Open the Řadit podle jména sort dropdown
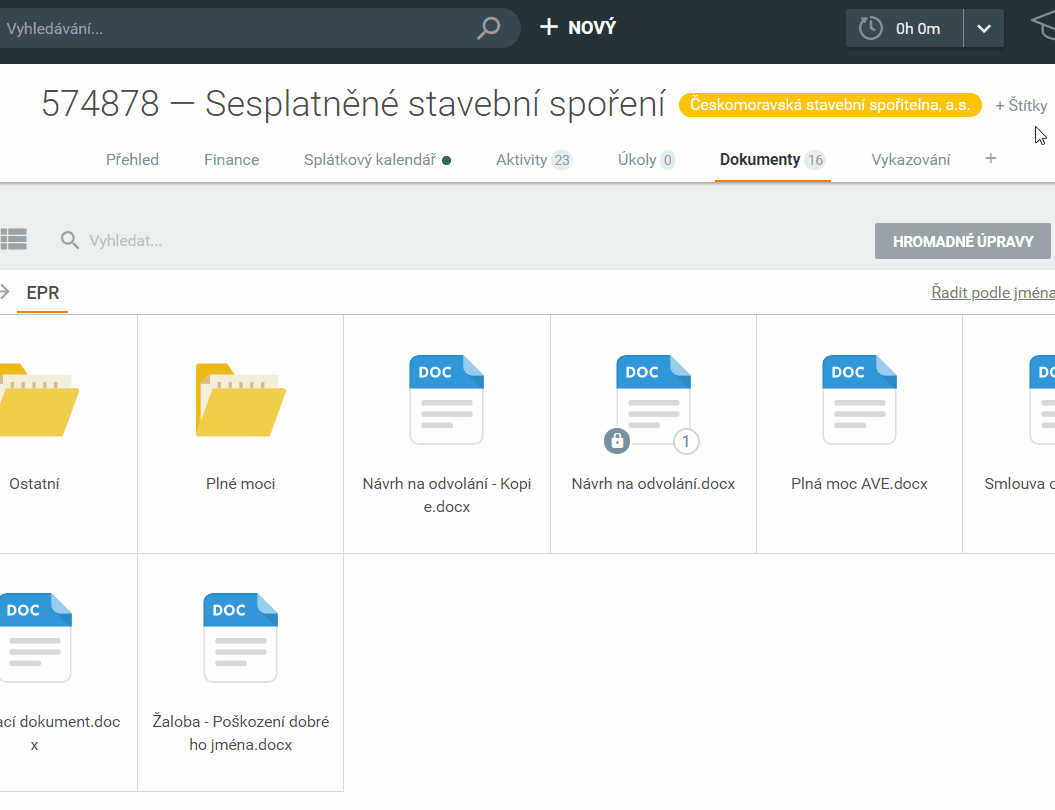The width and height of the screenshot is (1055, 810). pos(992,292)
